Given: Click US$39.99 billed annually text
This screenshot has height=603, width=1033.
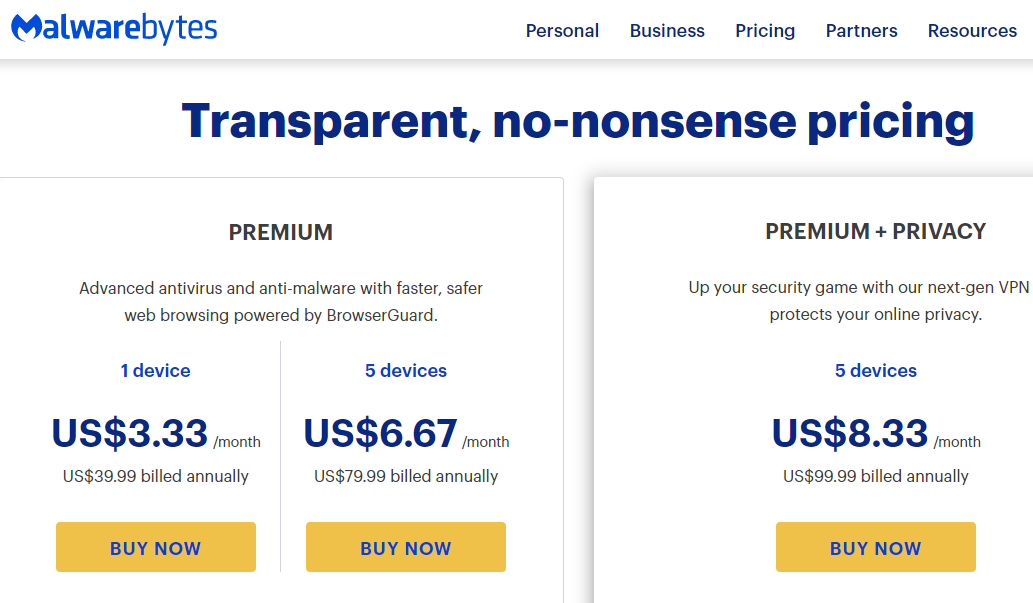Looking at the screenshot, I should pyautogui.click(x=155, y=476).
